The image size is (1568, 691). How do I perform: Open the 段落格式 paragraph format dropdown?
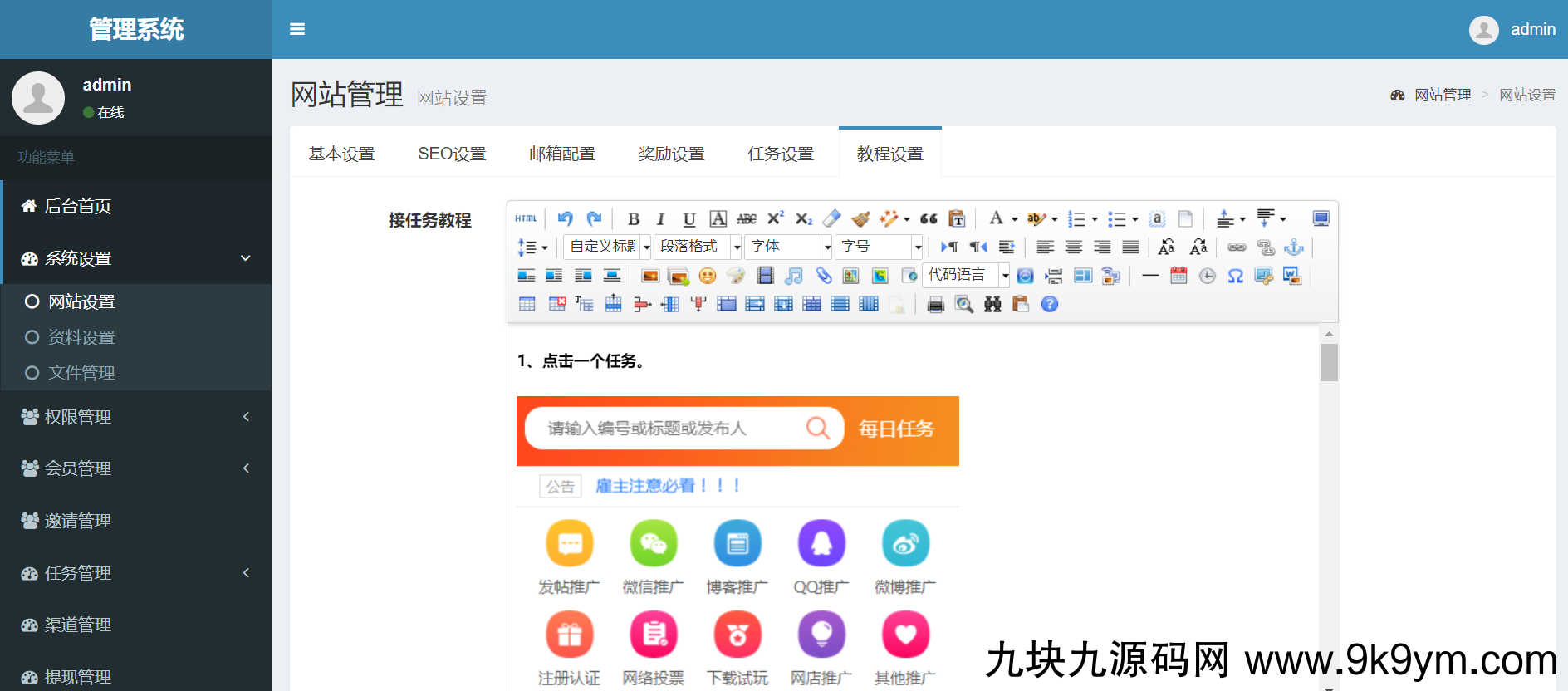click(x=698, y=247)
